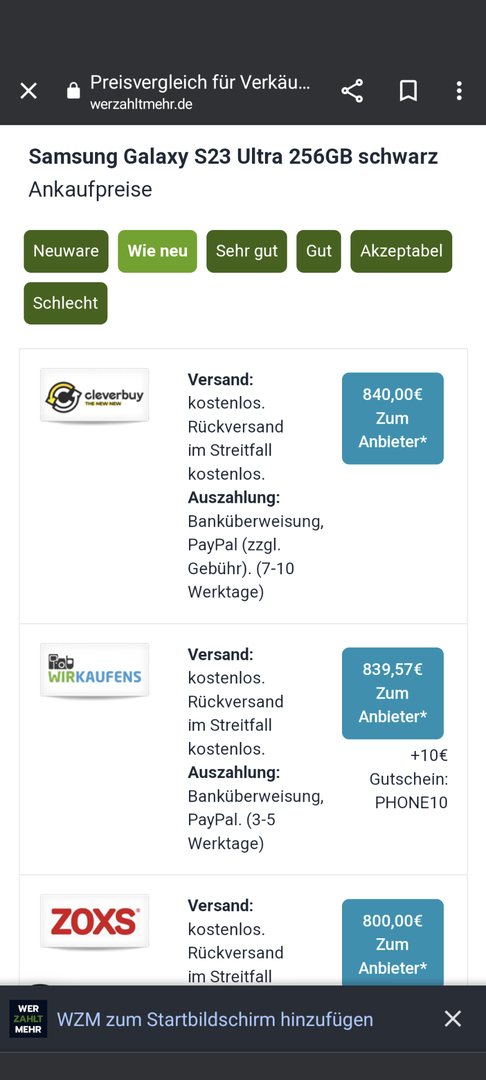Open the share icon in toolbar

pyautogui.click(x=352, y=90)
